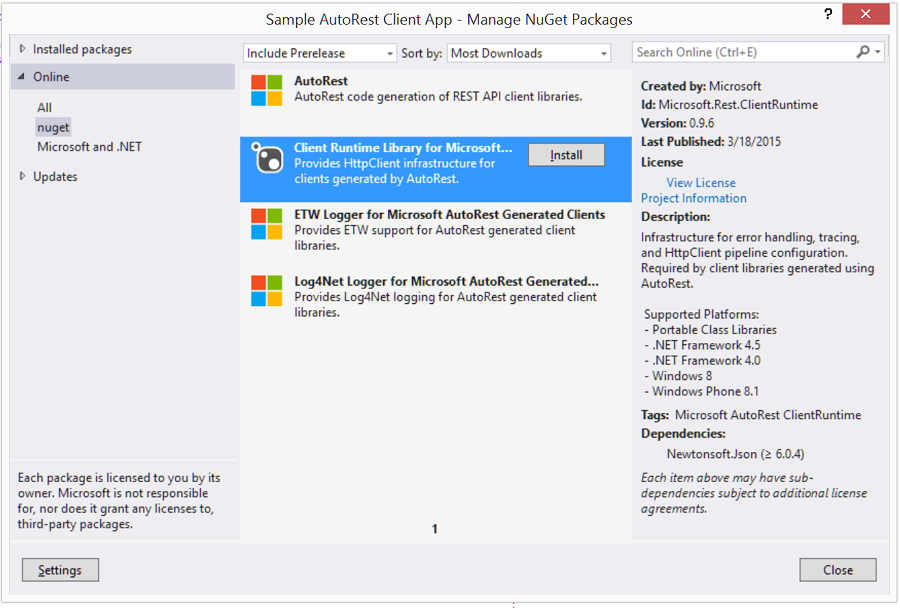Click the AutoRest package Microsoft logo icon
This screenshot has width=900, height=608.
[266, 90]
